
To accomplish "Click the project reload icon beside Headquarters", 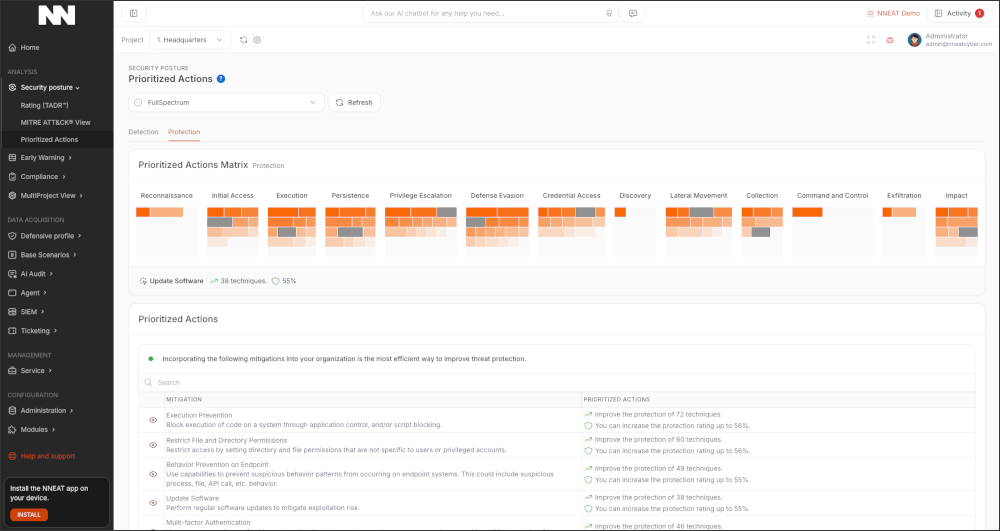I will [x=243, y=40].
